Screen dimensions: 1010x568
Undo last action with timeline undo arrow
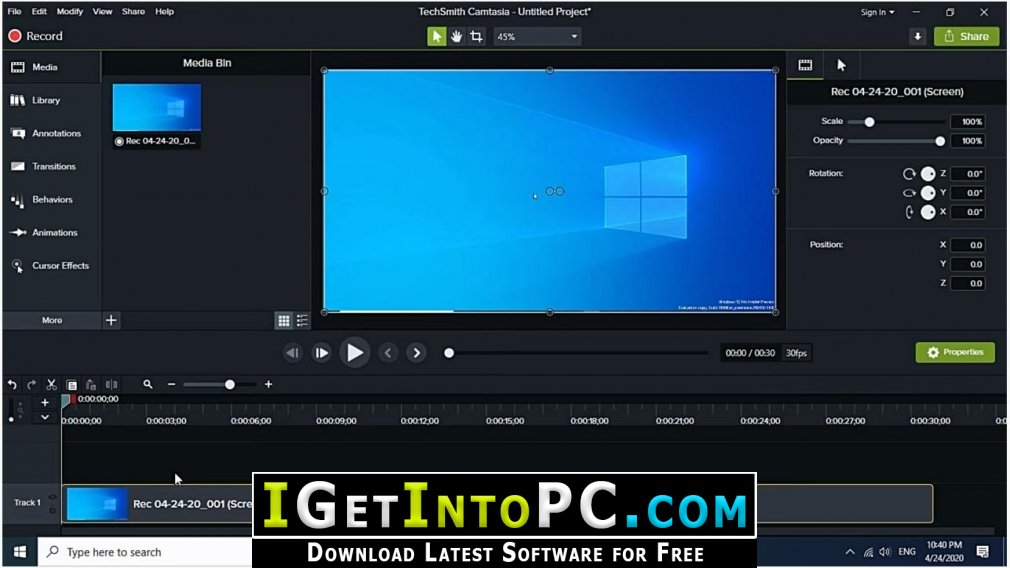(x=12, y=384)
